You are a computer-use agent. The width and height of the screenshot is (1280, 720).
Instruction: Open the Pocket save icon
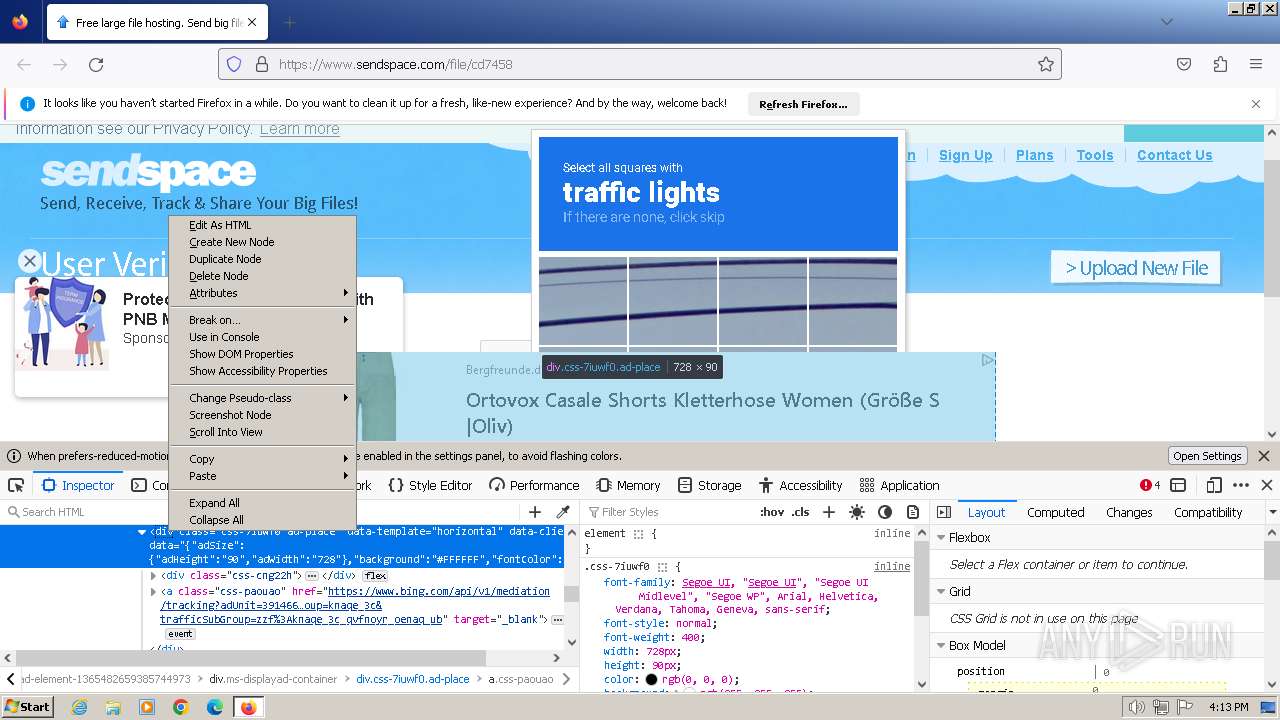1184,64
